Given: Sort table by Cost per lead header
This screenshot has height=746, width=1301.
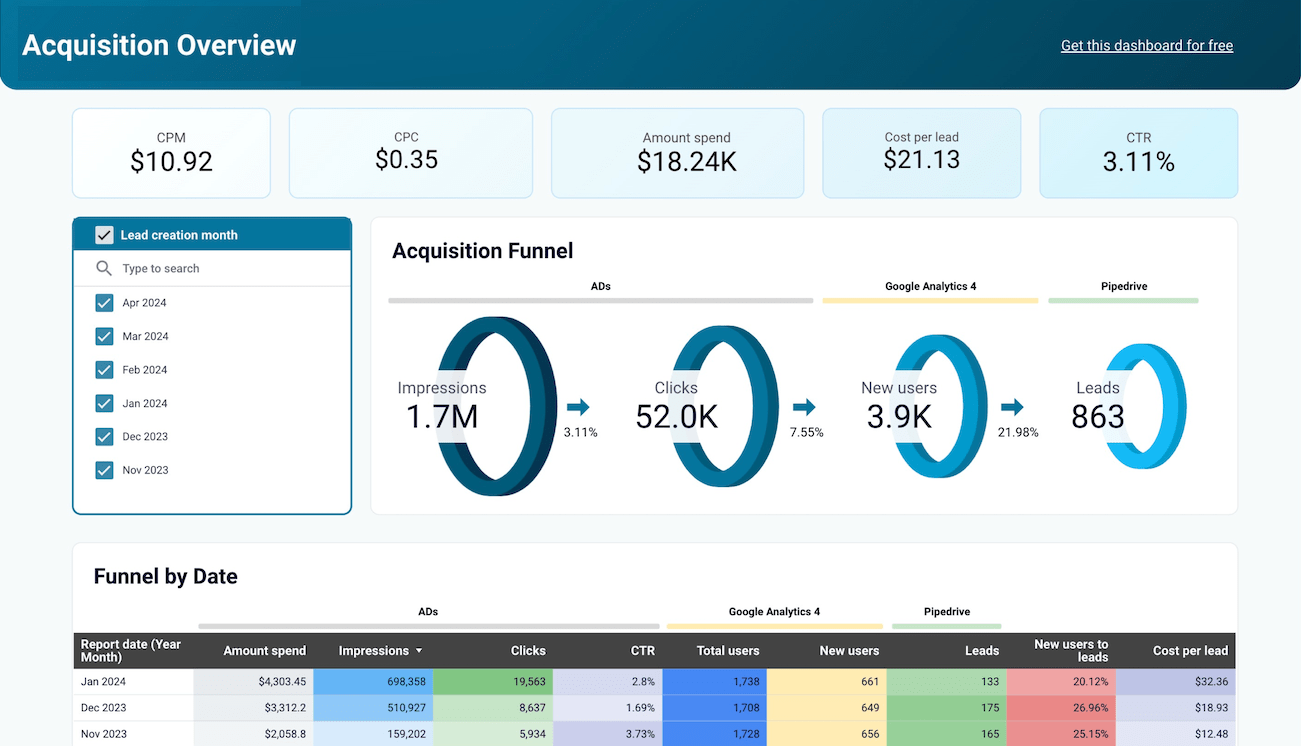Looking at the screenshot, I should pyautogui.click(x=1189, y=651).
